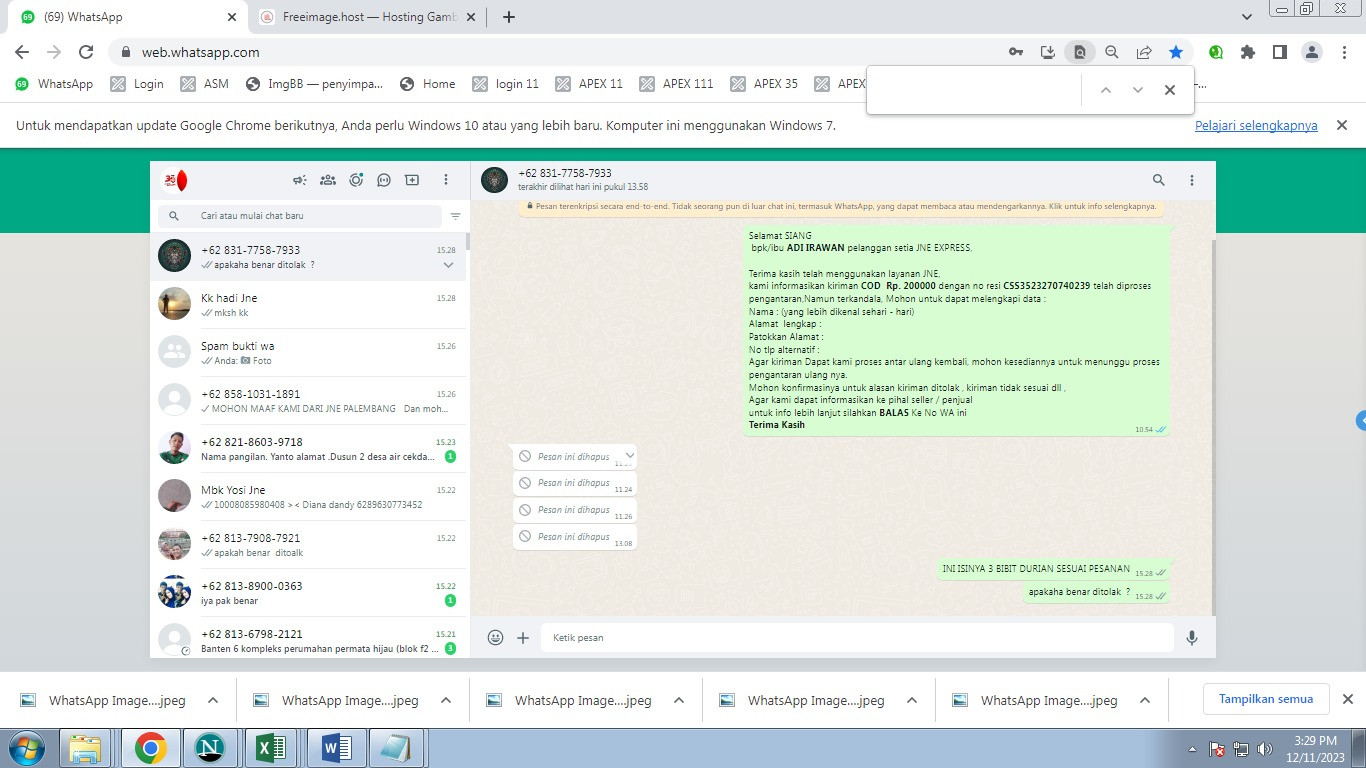Screen dimensions: 1366x768
Task: Click Tampilkan semua downloads button
Action: tap(1266, 699)
